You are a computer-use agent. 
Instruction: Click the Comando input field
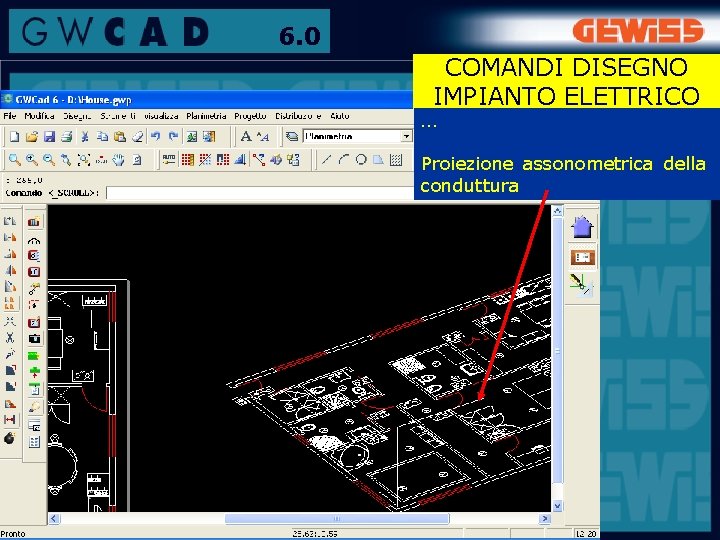260,193
